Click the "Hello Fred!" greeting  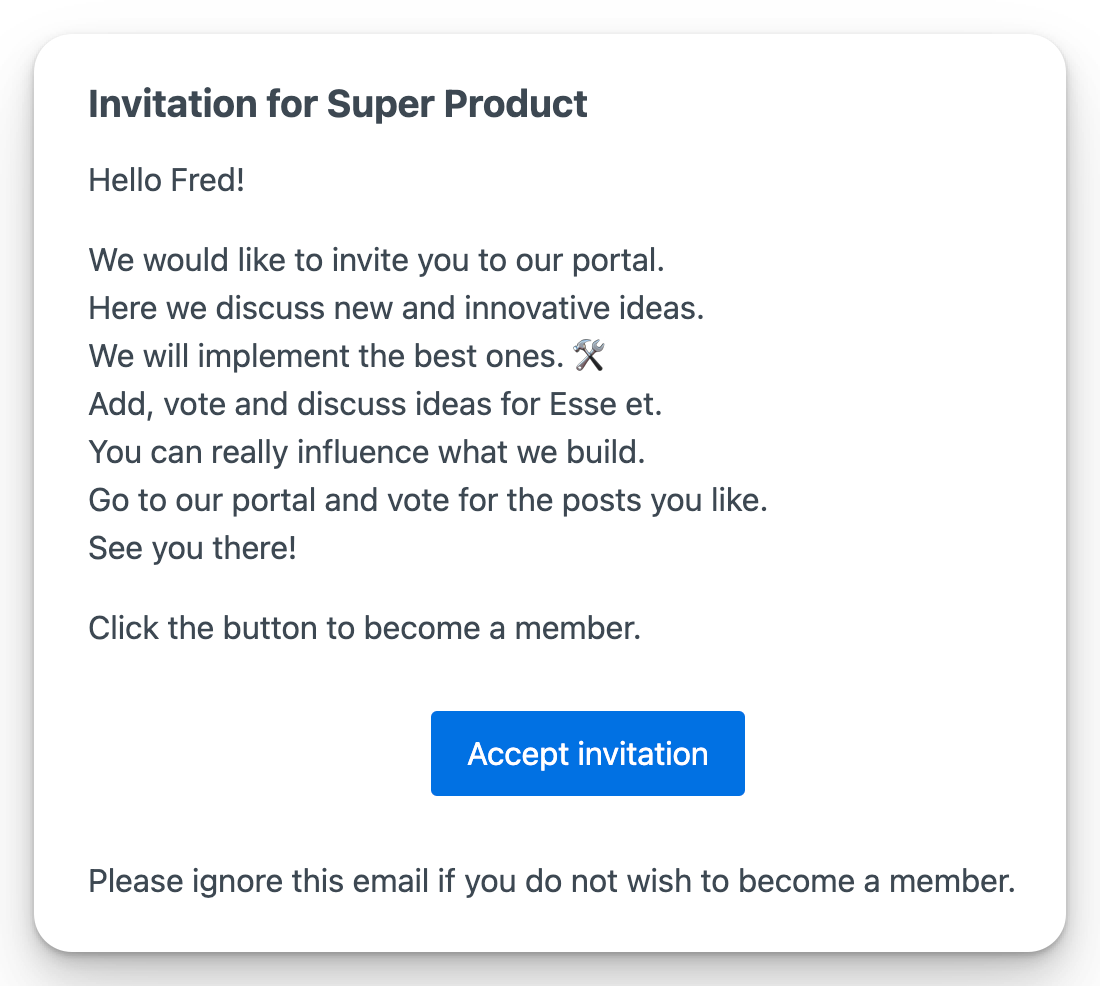click(x=166, y=181)
